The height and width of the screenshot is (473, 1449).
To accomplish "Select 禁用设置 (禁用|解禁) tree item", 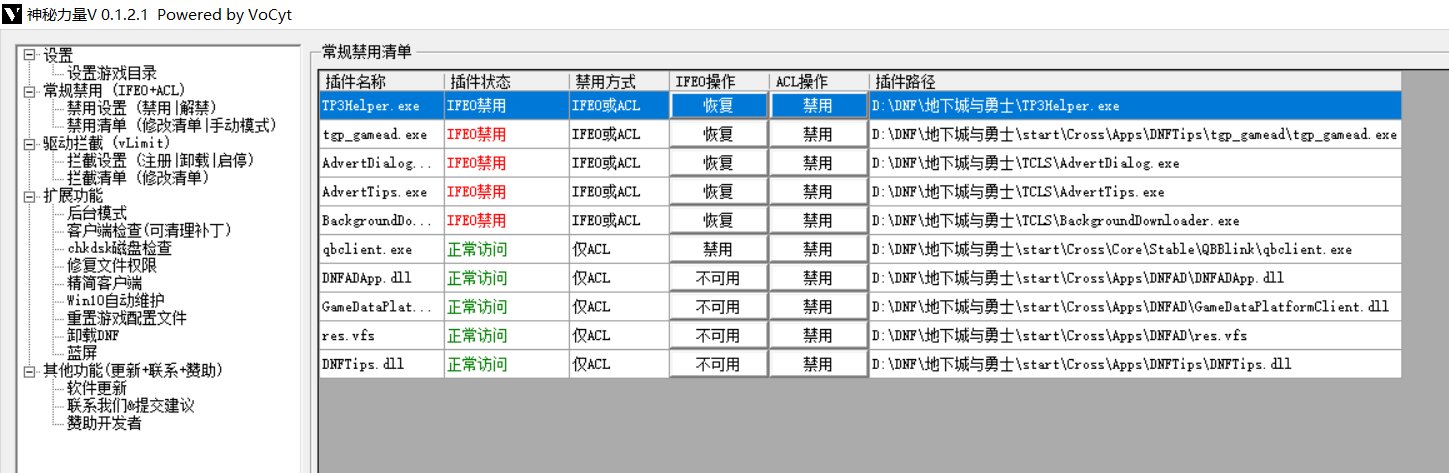I will pos(141,108).
